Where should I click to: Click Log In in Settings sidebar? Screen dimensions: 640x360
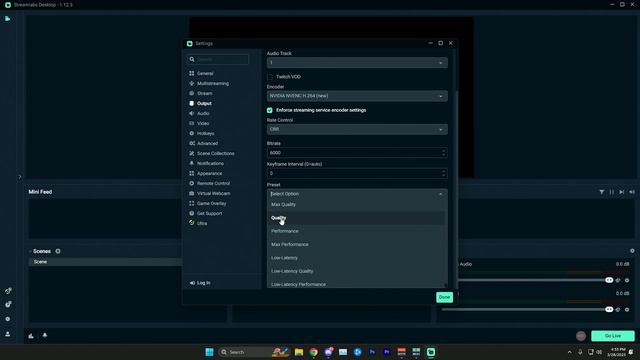pos(200,283)
